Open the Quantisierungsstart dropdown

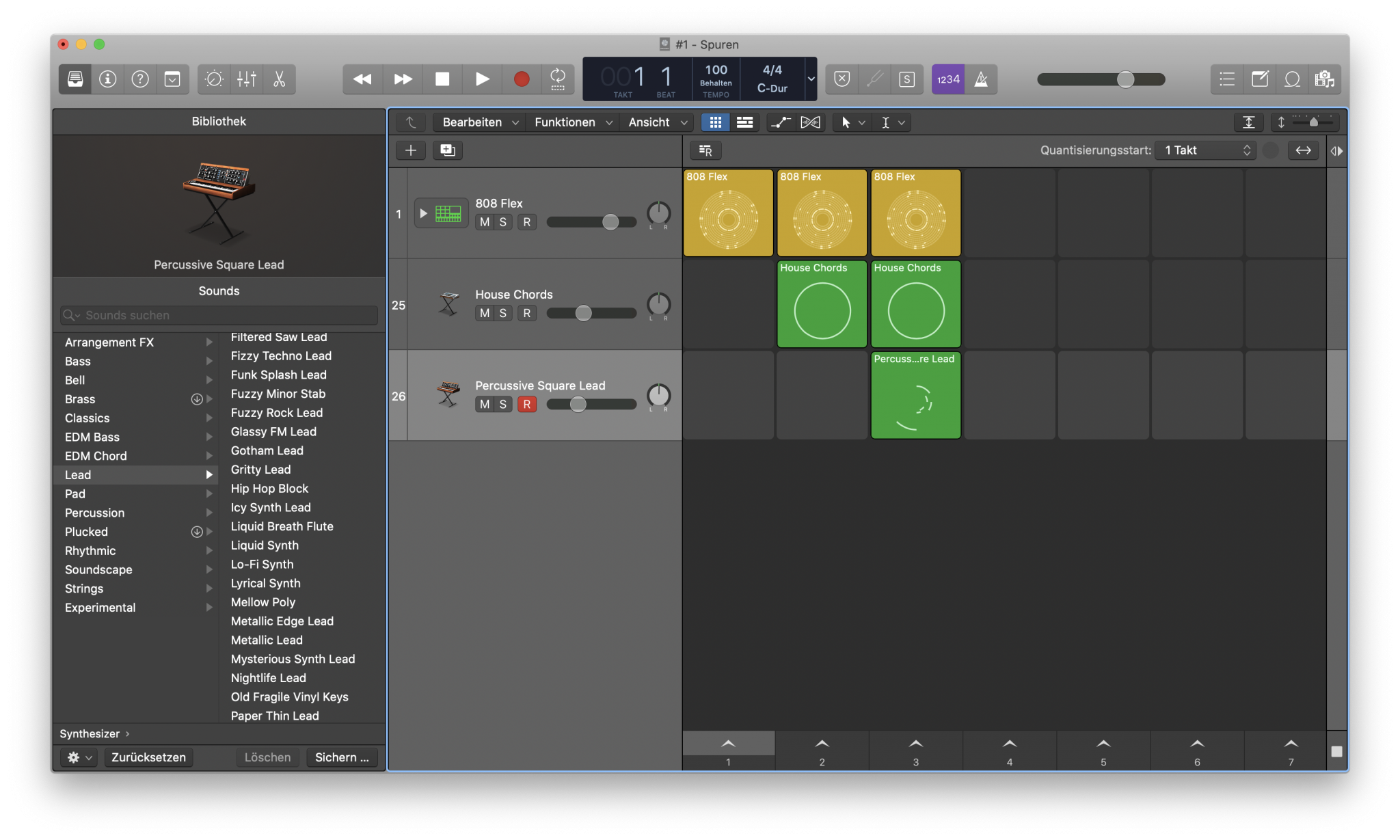point(1205,150)
